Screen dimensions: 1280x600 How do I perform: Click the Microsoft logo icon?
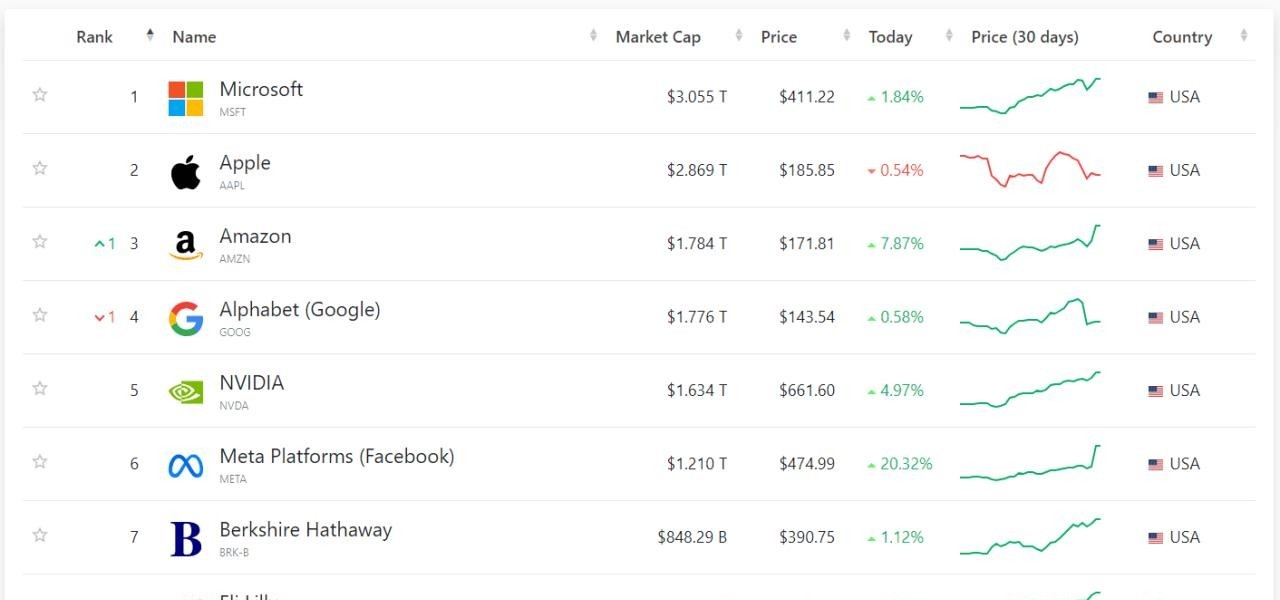[186, 98]
